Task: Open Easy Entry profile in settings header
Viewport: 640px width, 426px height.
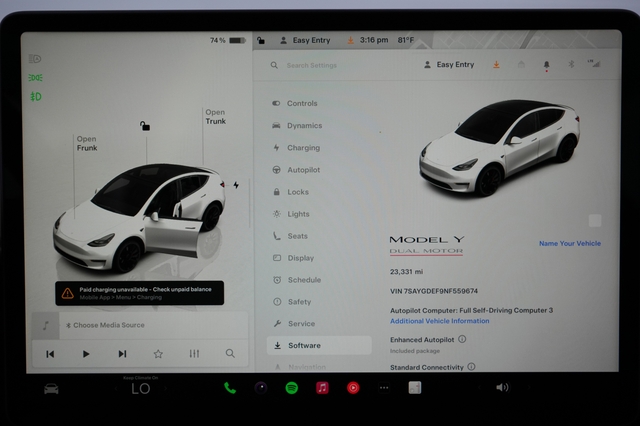Action: 449,64
